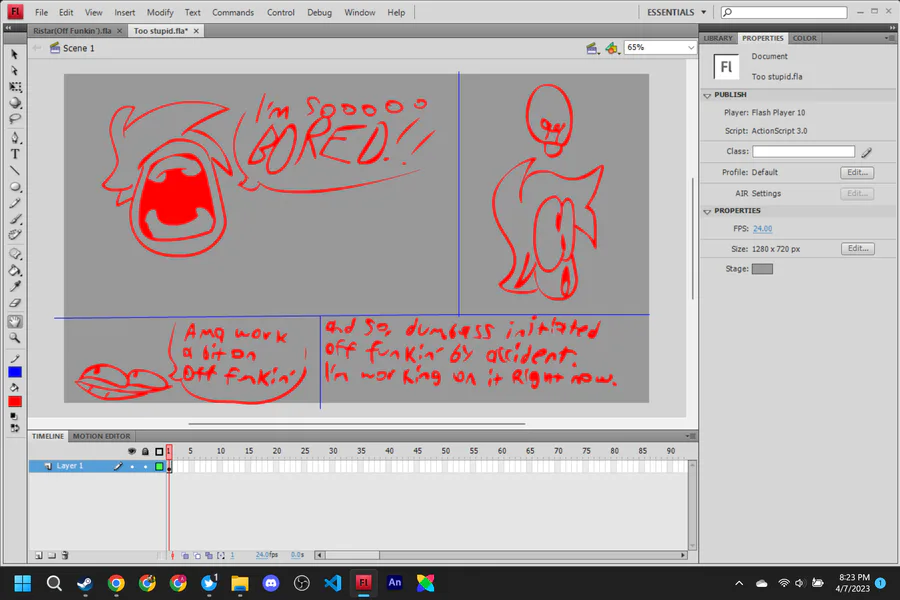Select the Eyedropper tool
Viewport: 900px width, 600px height.
click(15, 287)
